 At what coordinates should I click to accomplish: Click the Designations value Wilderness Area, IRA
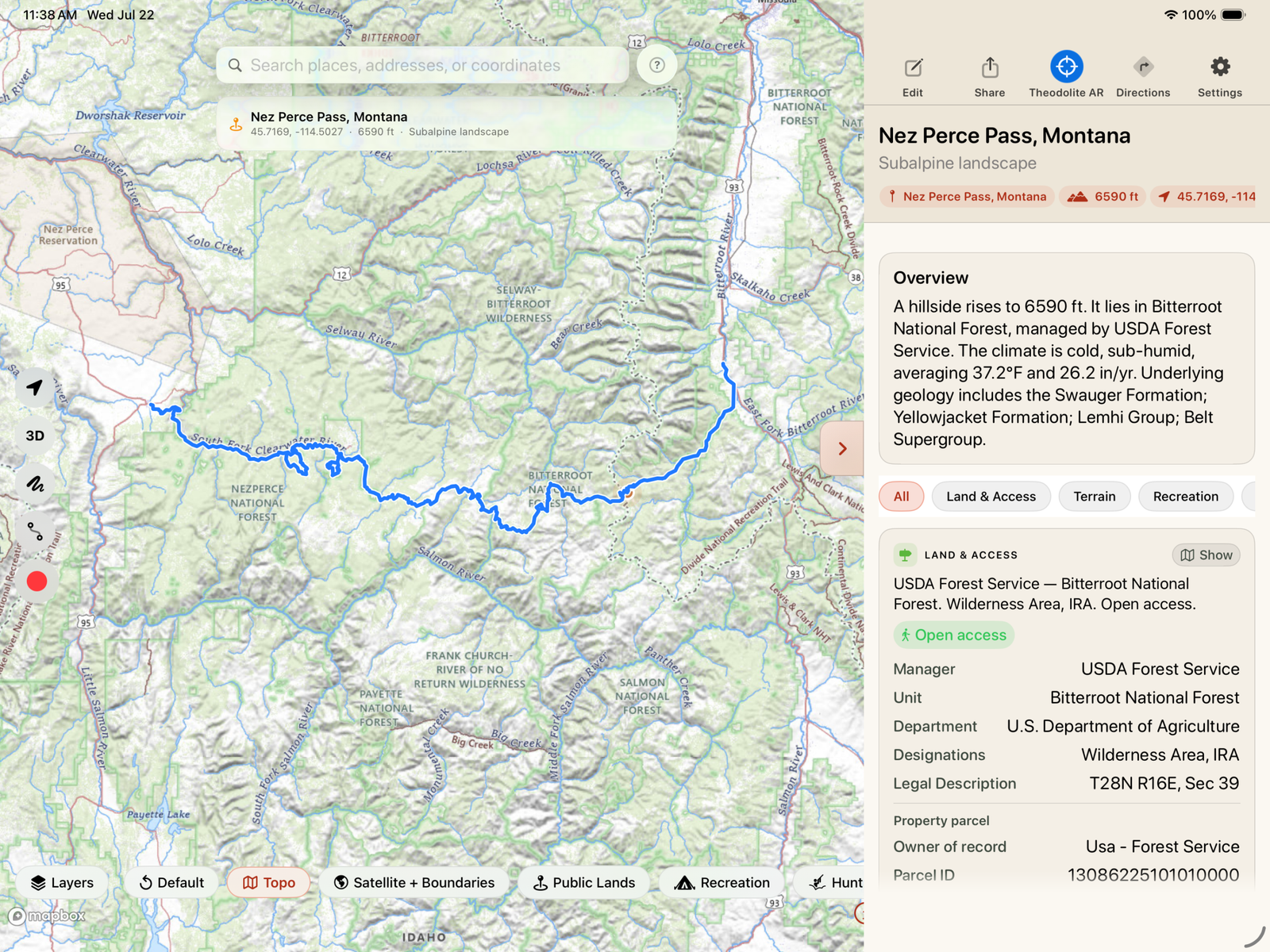point(1160,754)
